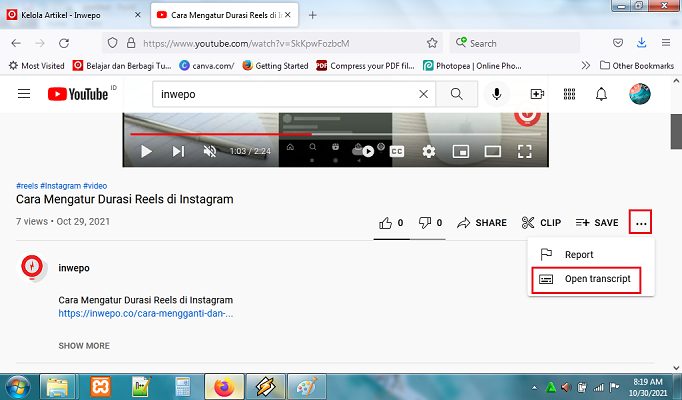Follow the inwepo.co description link
Viewport: 682px width, 400px height.
click(x=146, y=313)
